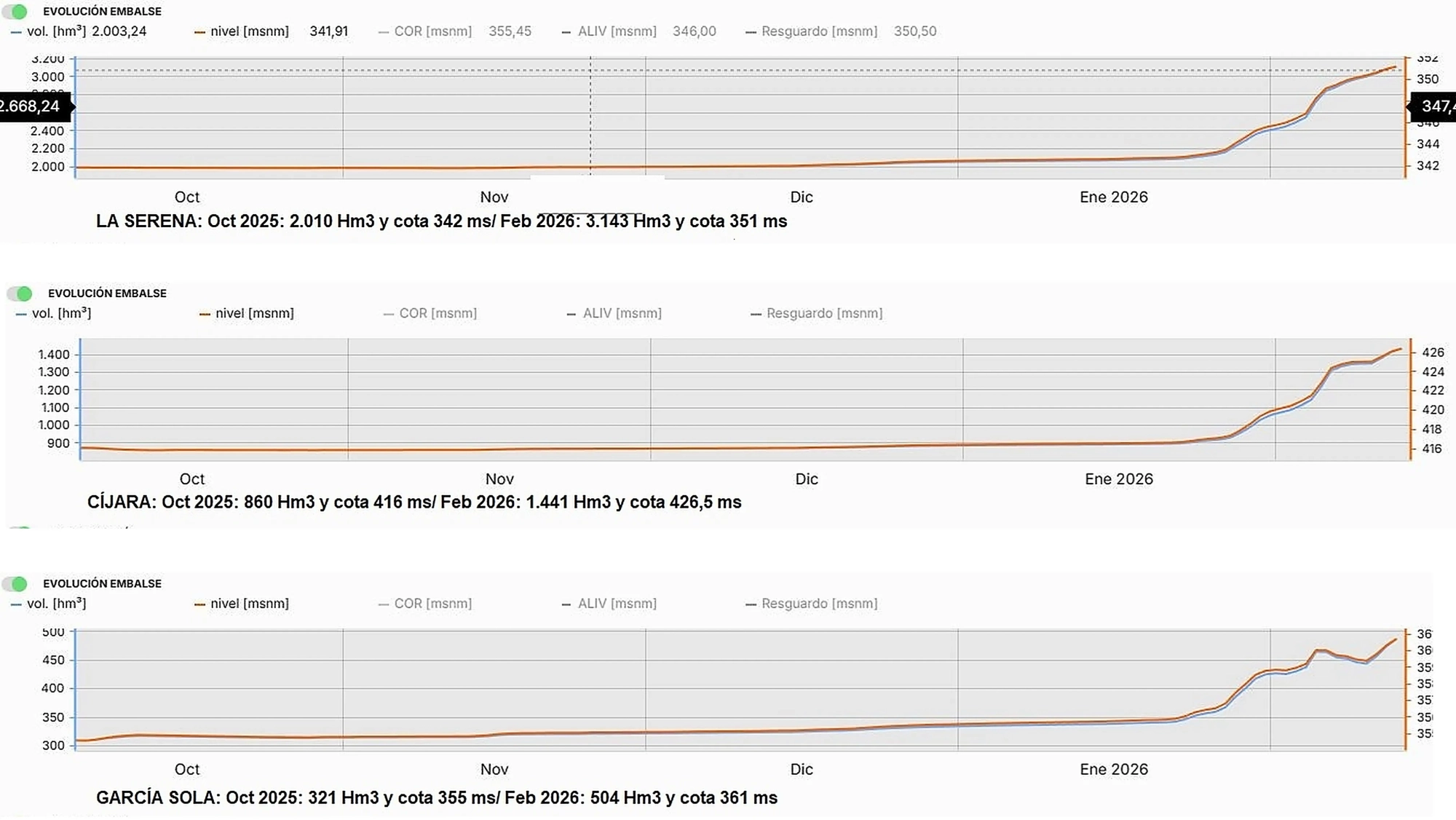Hide nivel [msnm] series in Cíjara chart
The height and width of the screenshot is (820, 1456).
coord(247,313)
